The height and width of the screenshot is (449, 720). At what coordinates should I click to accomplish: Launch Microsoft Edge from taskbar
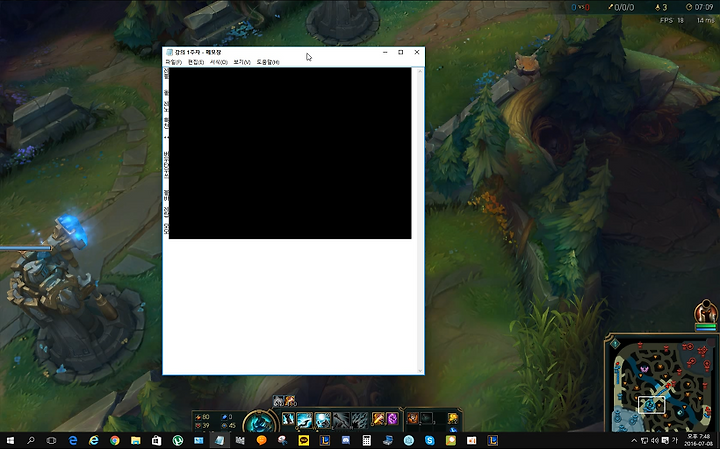coord(73,441)
